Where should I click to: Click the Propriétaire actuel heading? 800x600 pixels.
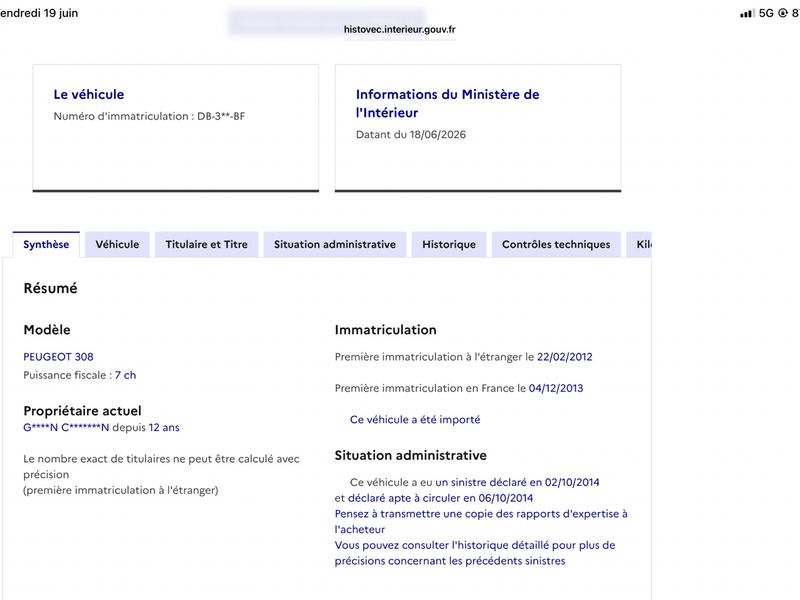coord(82,411)
